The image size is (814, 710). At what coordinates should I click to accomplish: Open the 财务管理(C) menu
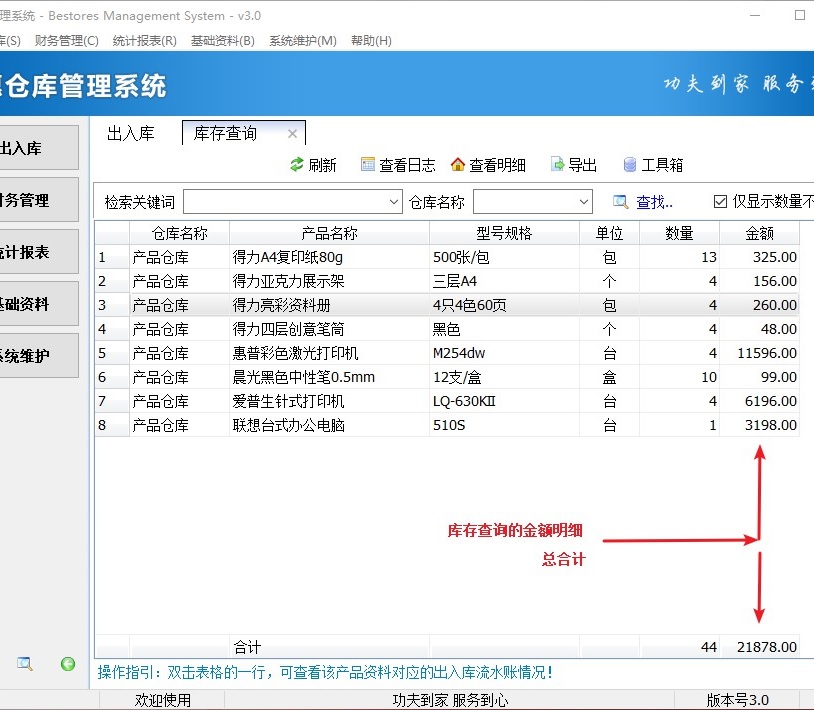click(66, 40)
